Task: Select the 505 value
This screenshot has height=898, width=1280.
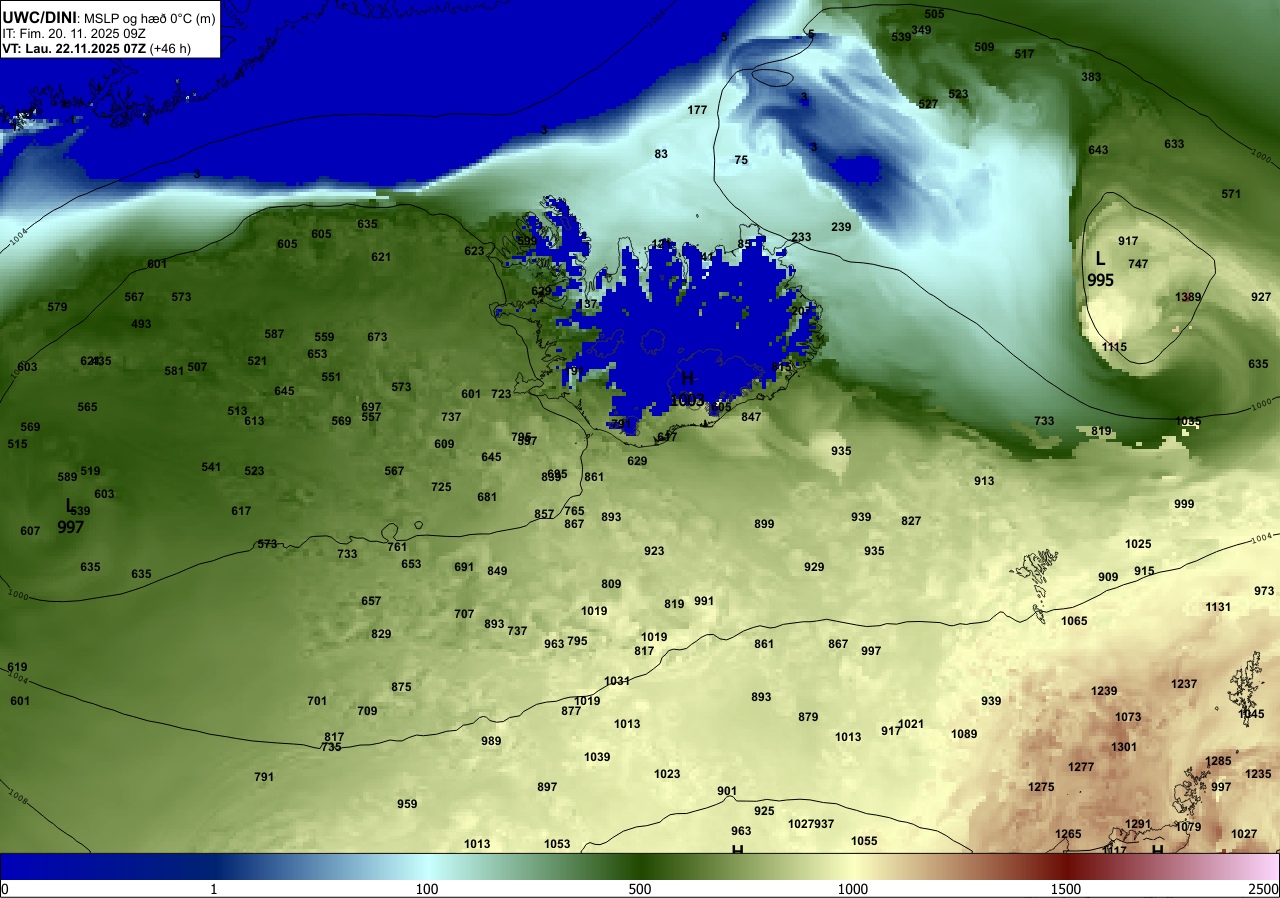Action: [934, 14]
